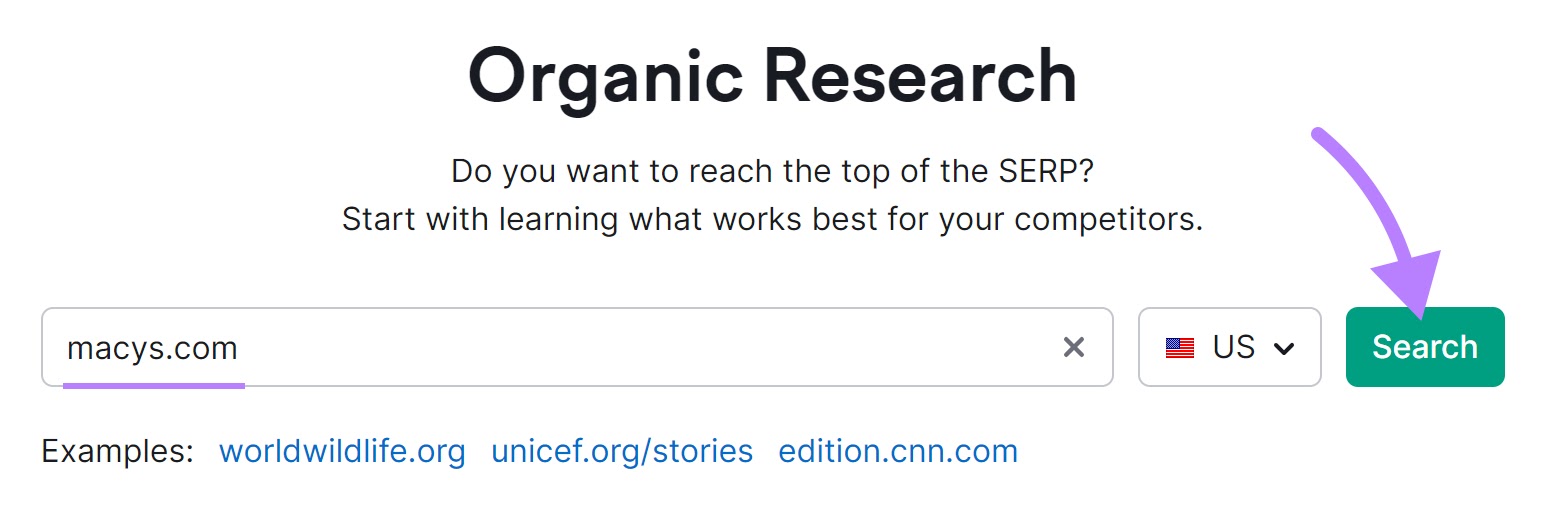The width and height of the screenshot is (1548, 513).
Task: Click the 'US' country label text
Action: coord(1233,347)
